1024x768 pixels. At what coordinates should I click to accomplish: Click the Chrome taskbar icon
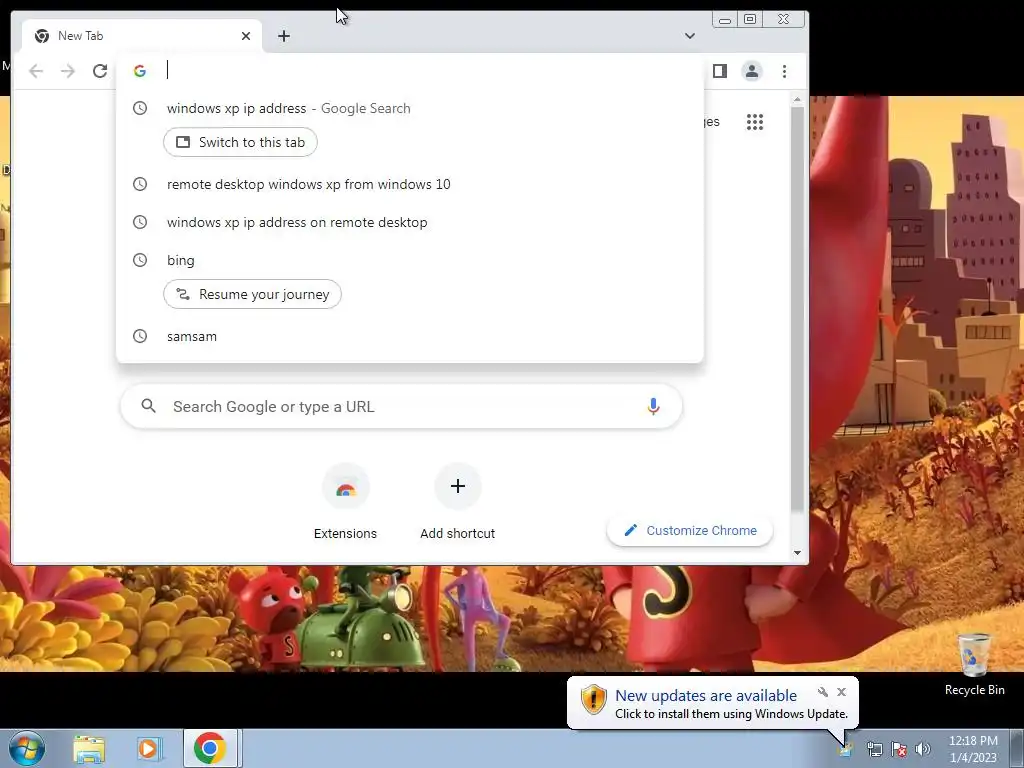click(210, 748)
